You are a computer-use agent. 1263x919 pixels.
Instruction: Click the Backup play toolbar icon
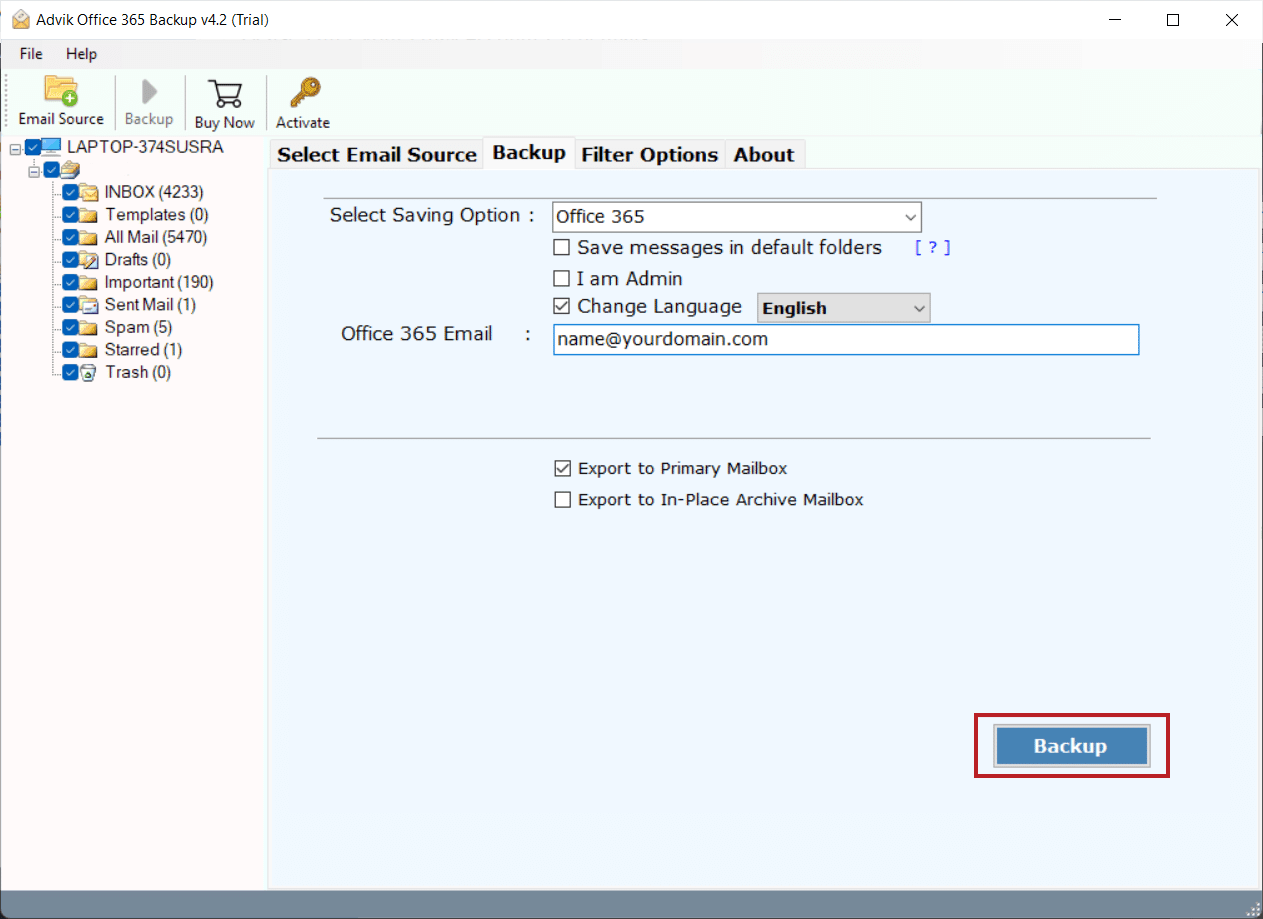[x=149, y=92]
